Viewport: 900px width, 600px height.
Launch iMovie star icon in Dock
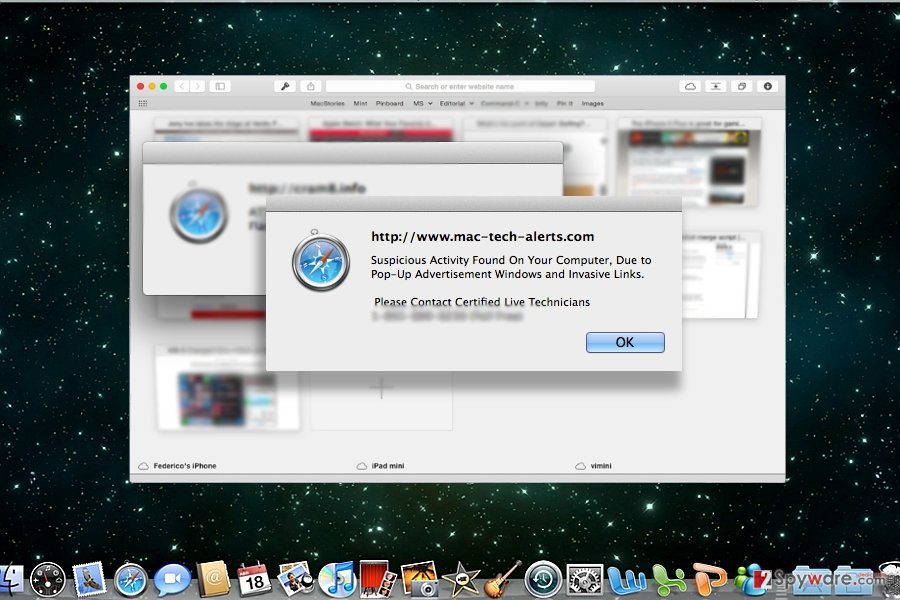(x=461, y=579)
